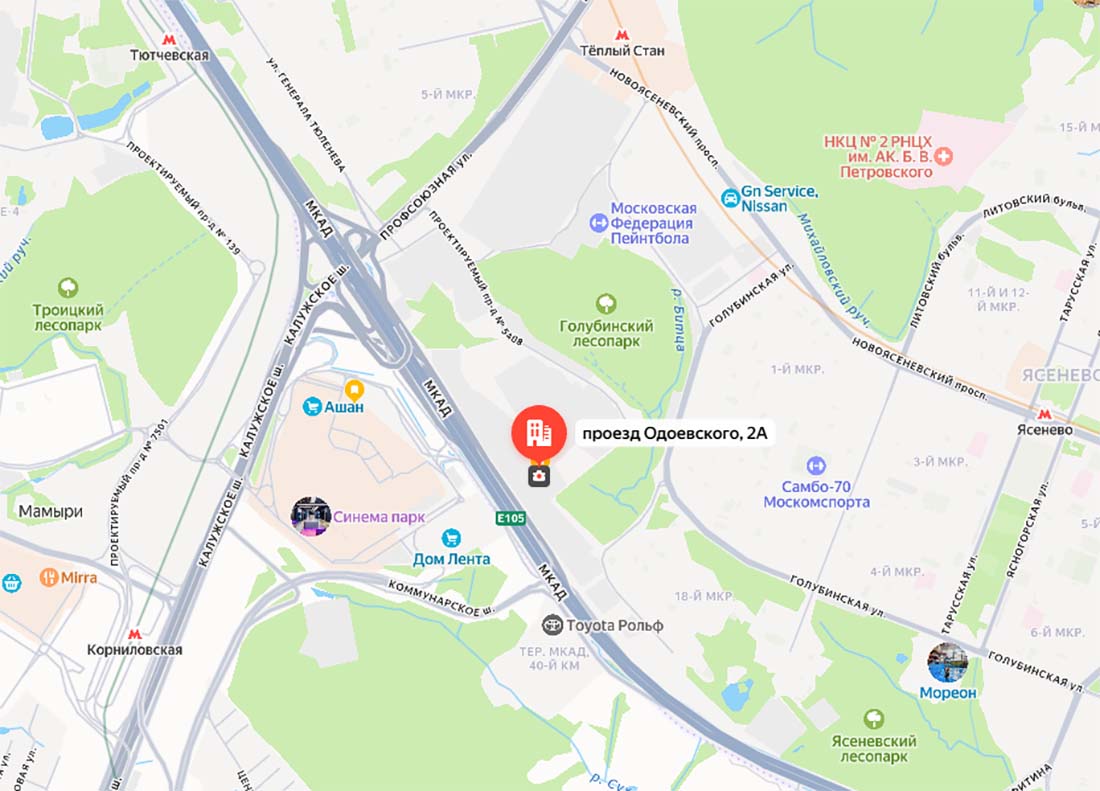
Task: Click the Gn Service, Nissan car icon
Action: coord(730,198)
